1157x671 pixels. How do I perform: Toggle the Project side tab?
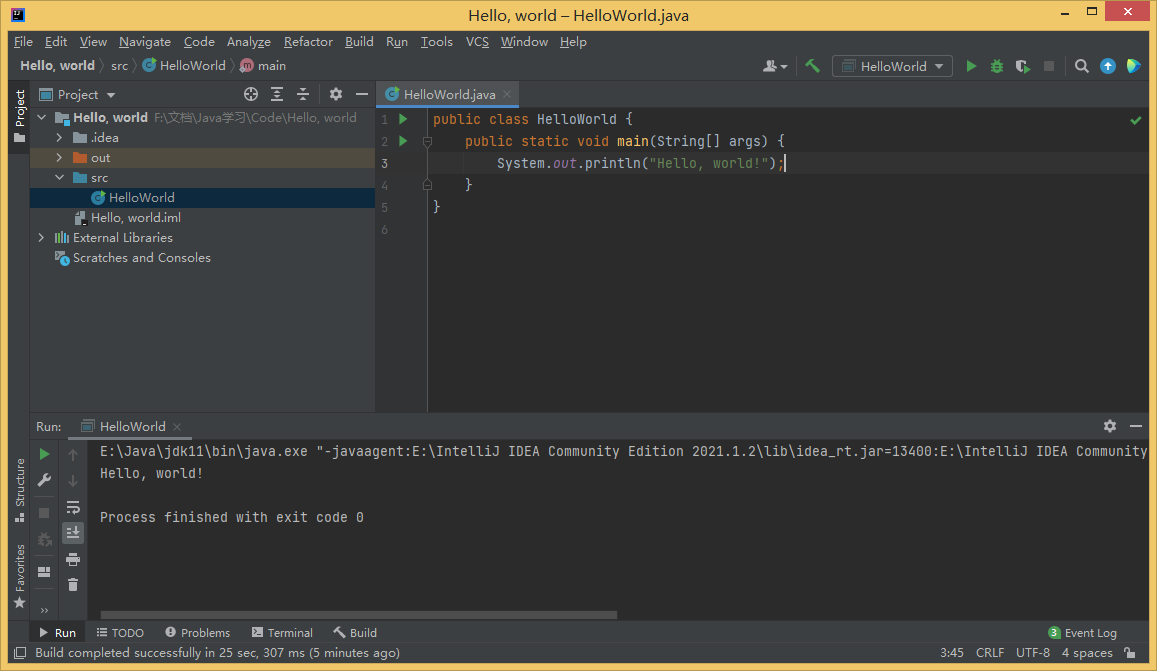(x=19, y=117)
